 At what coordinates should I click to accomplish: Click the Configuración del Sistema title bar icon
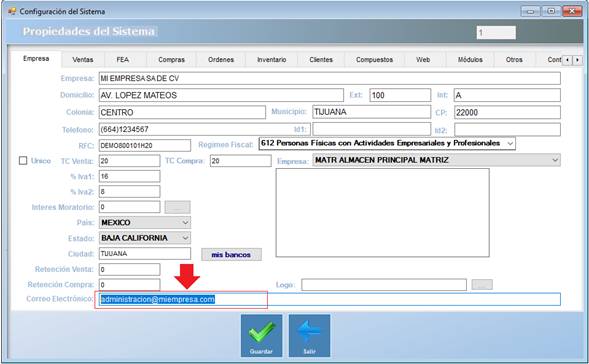(x=12, y=11)
